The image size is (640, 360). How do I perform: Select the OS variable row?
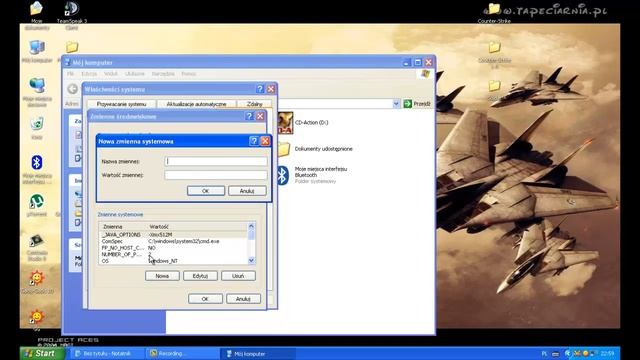click(x=173, y=261)
